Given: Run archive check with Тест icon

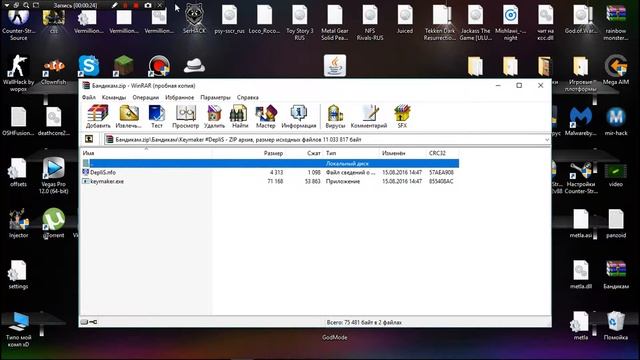Looking at the screenshot, I should (x=157, y=116).
